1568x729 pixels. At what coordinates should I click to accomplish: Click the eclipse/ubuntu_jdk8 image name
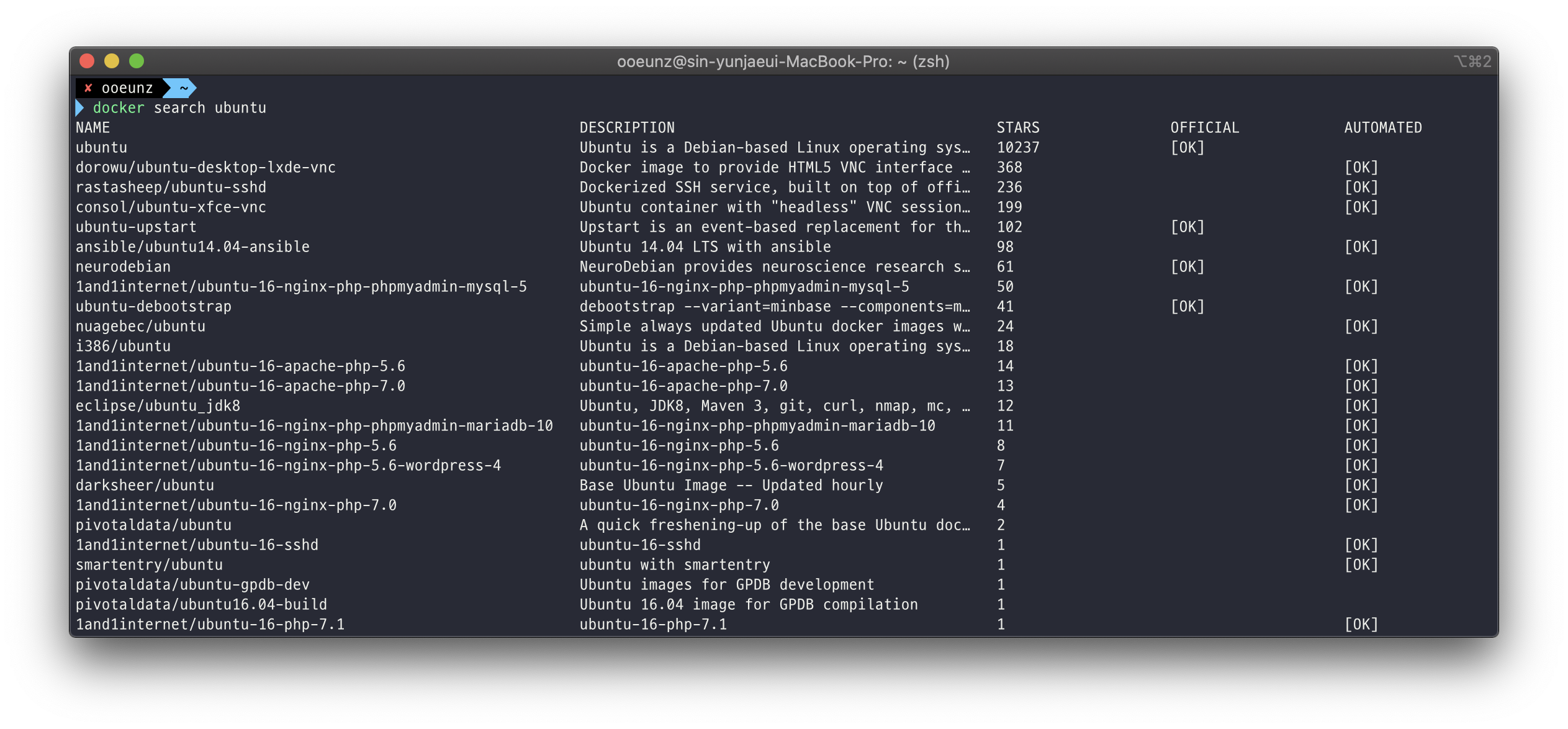(158, 406)
